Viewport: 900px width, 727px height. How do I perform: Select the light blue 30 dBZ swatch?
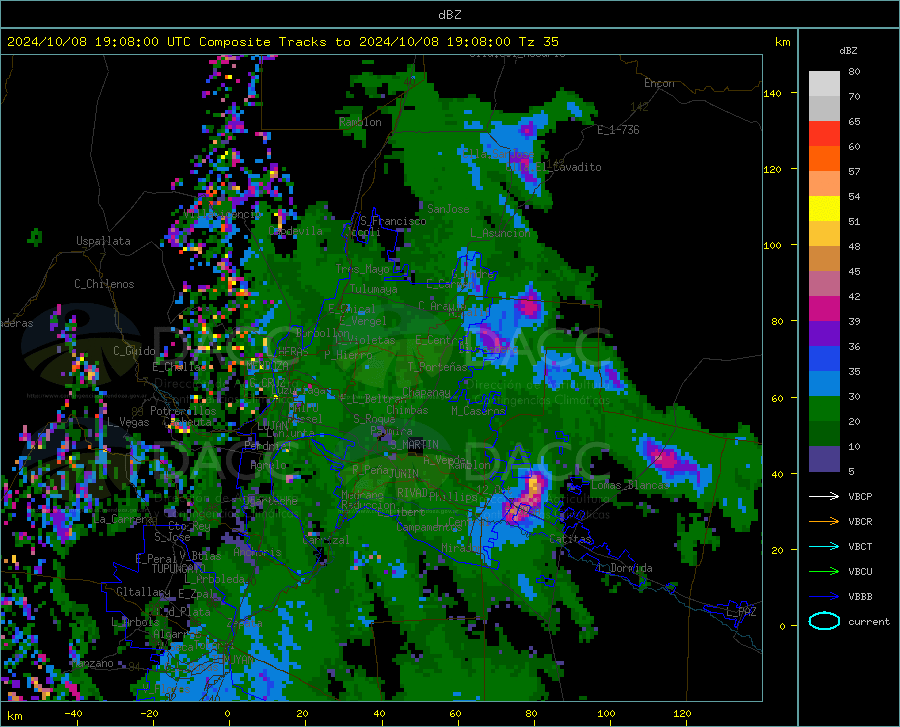824,384
